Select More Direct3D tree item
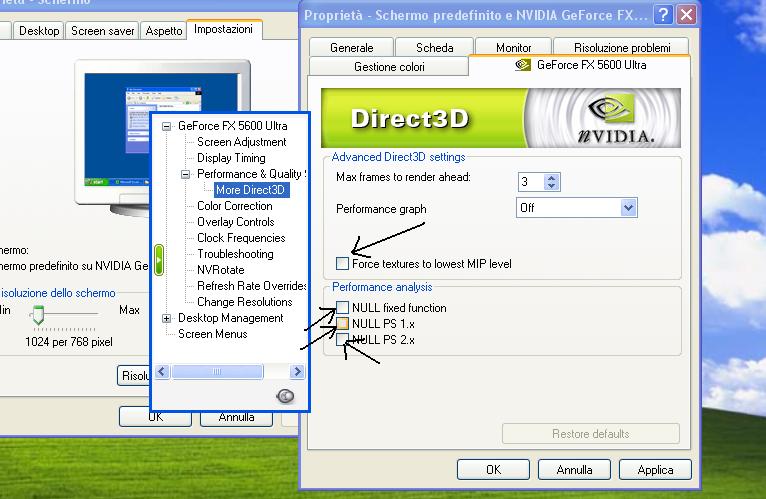766x499 pixels. pyautogui.click(x=252, y=190)
